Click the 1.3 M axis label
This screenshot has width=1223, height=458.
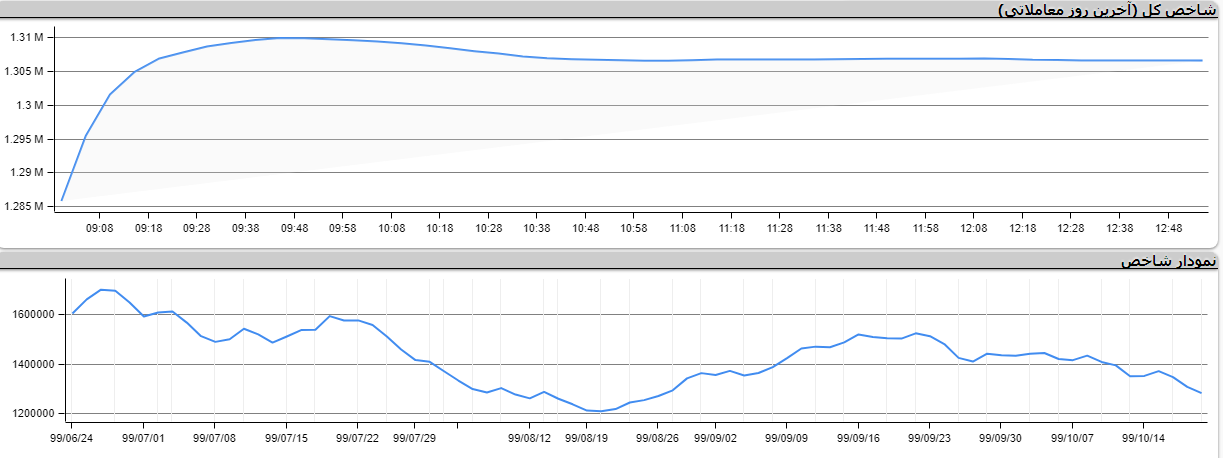click(32, 105)
